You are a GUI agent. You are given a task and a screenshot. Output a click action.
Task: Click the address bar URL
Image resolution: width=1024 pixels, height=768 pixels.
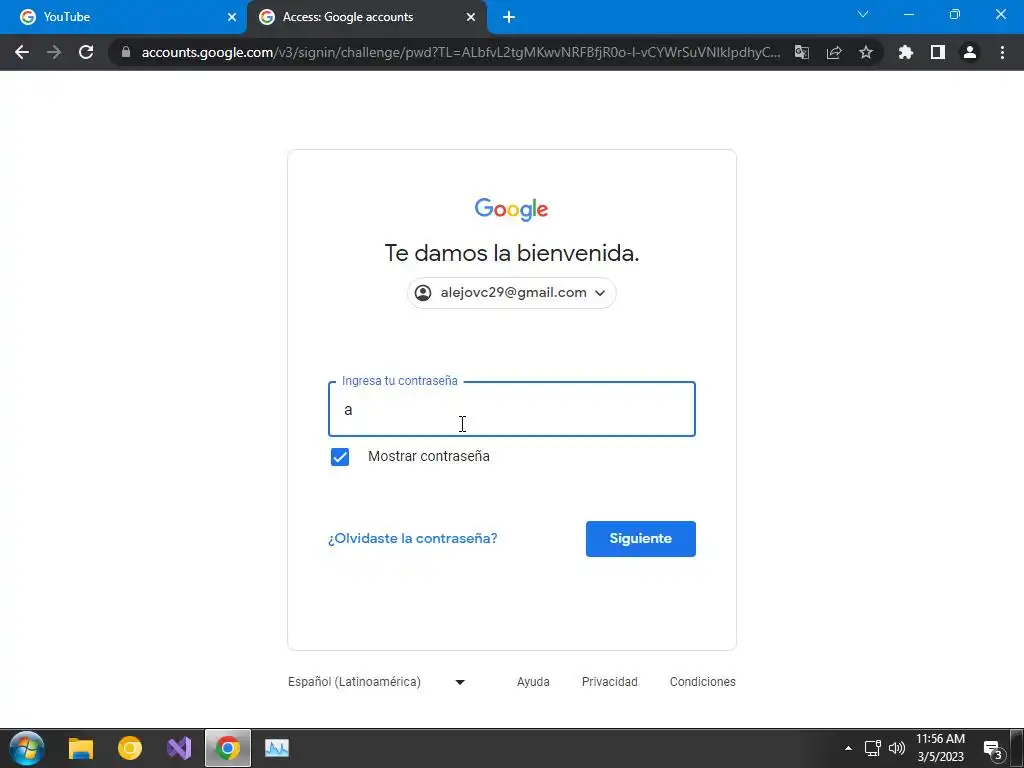click(x=460, y=52)
